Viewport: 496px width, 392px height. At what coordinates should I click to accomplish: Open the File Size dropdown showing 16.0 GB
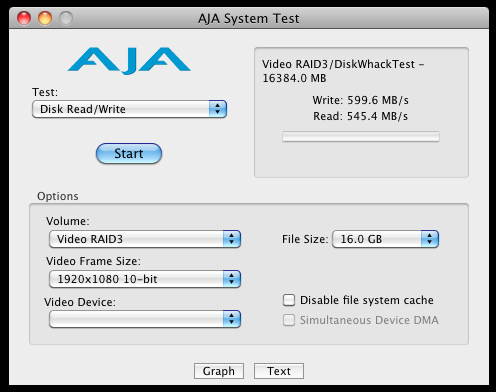click(x=385, y=239)
